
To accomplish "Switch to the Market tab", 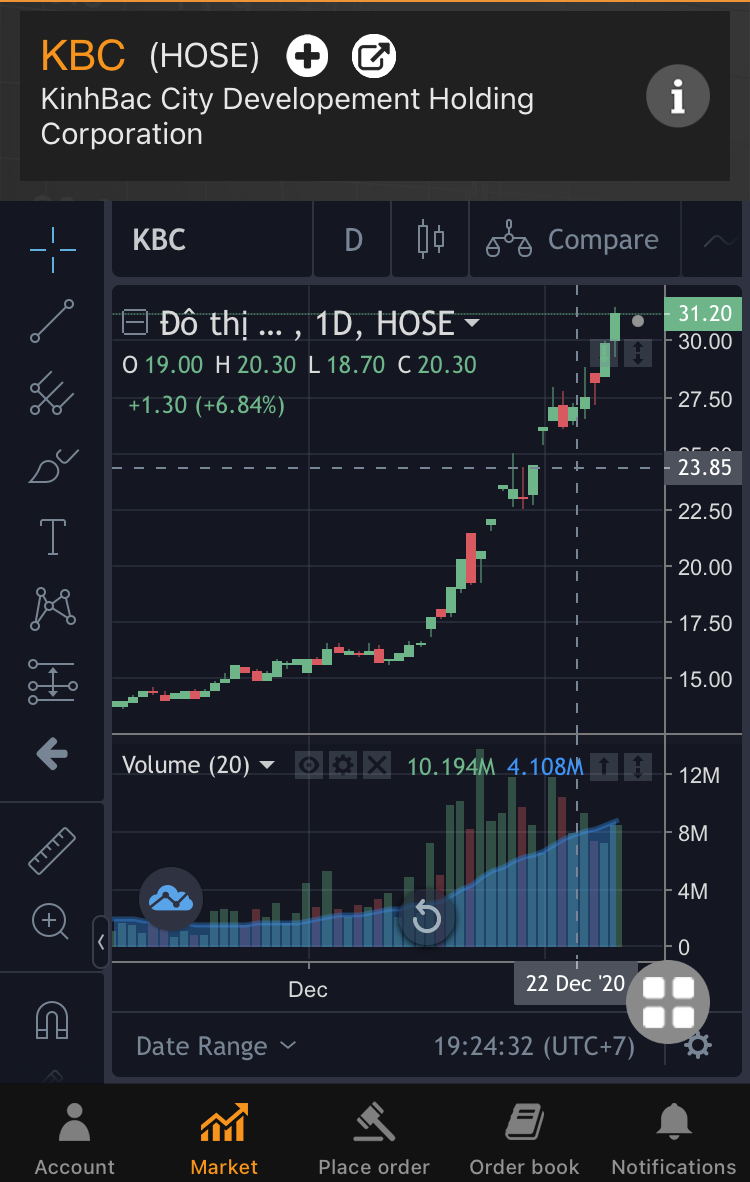I will pos(224,1137).
